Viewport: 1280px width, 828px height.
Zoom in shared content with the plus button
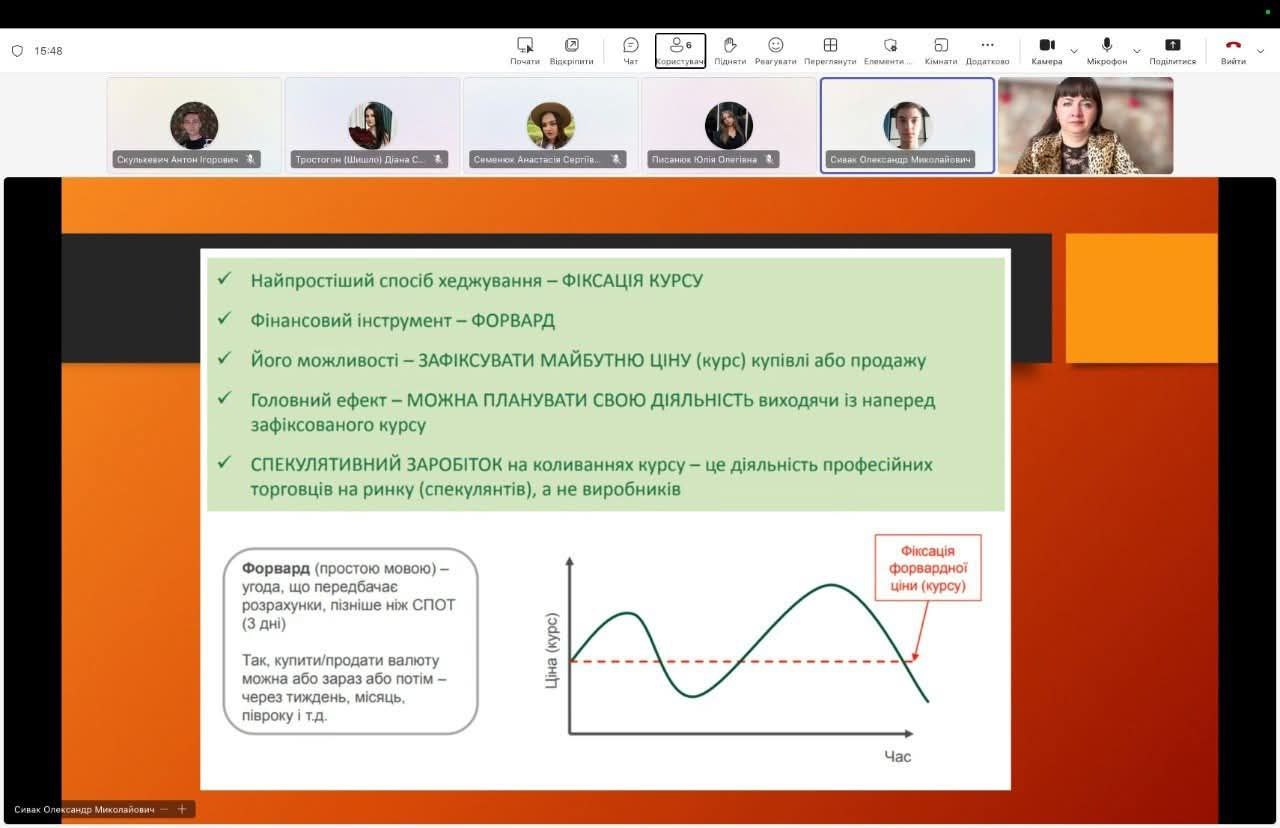pyautogui.click(x=182, y=809)
